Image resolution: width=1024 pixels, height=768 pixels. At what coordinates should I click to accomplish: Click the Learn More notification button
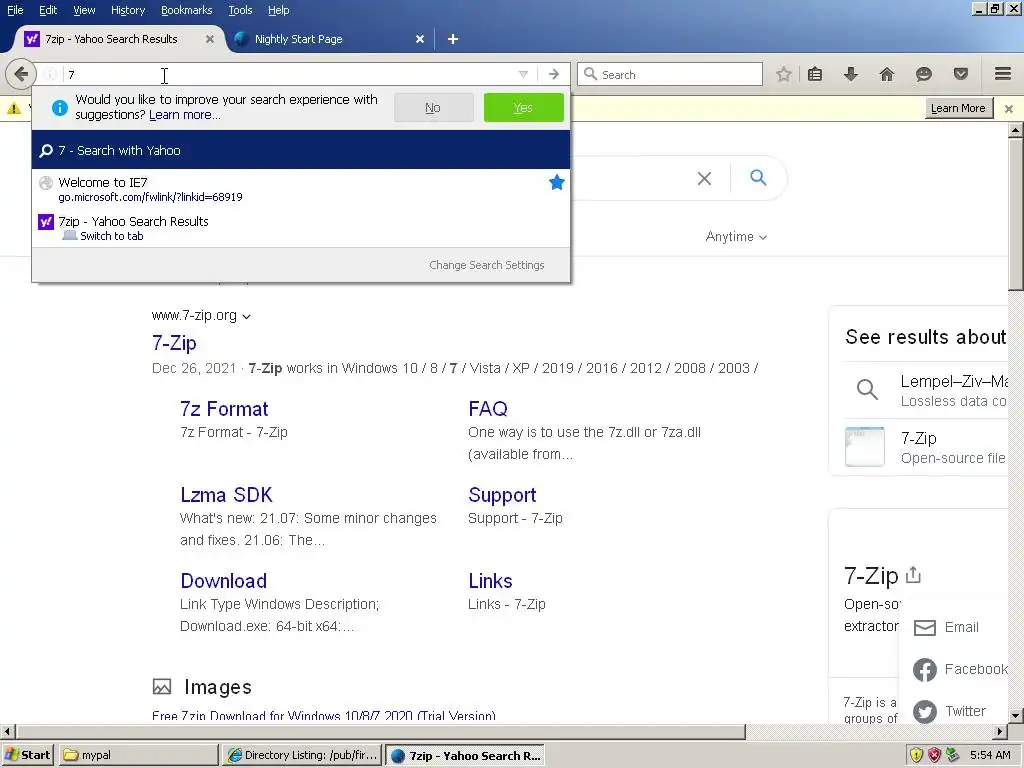tap(958, 108)
